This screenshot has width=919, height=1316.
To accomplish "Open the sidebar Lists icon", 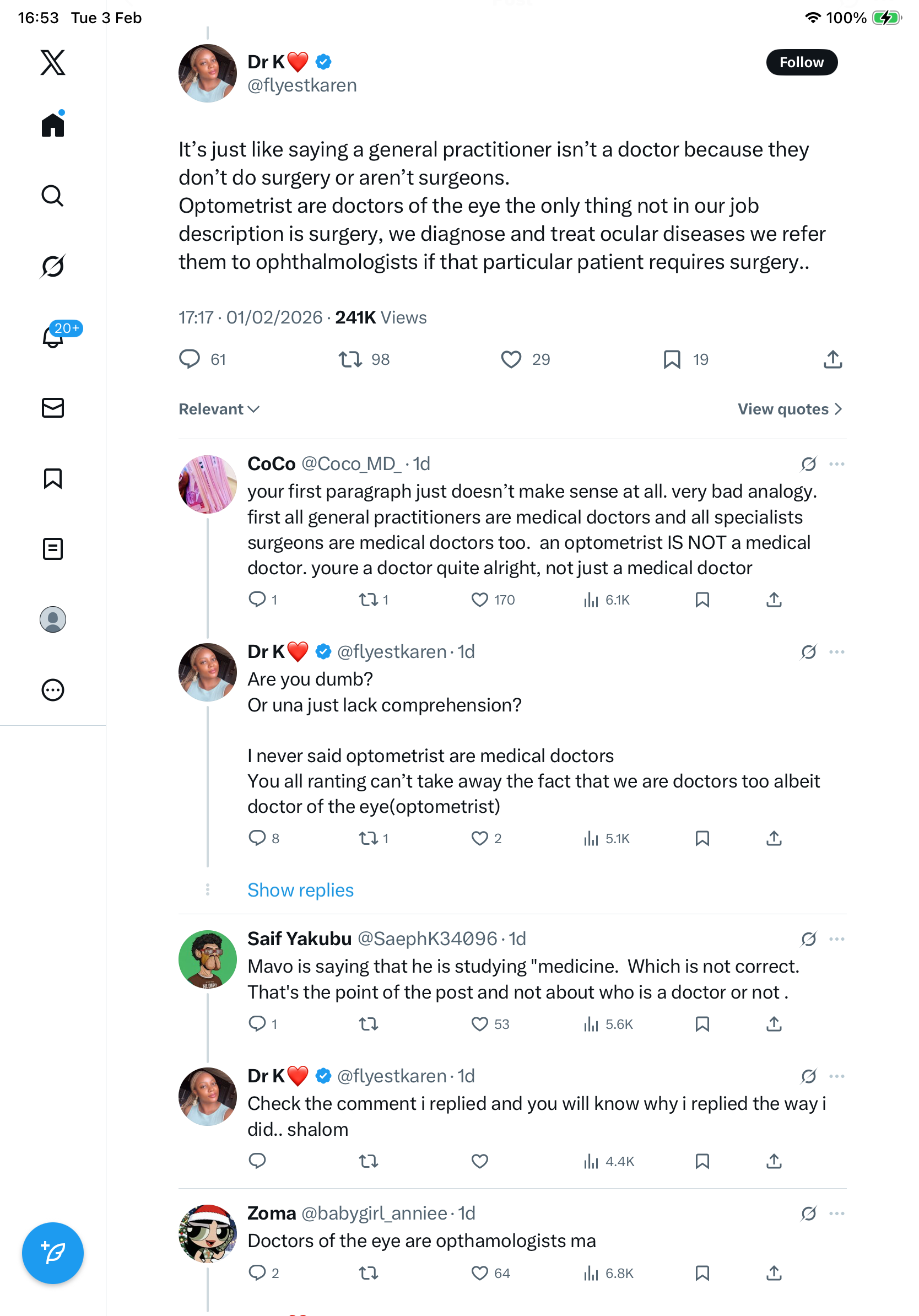I will tap(53, 549).
